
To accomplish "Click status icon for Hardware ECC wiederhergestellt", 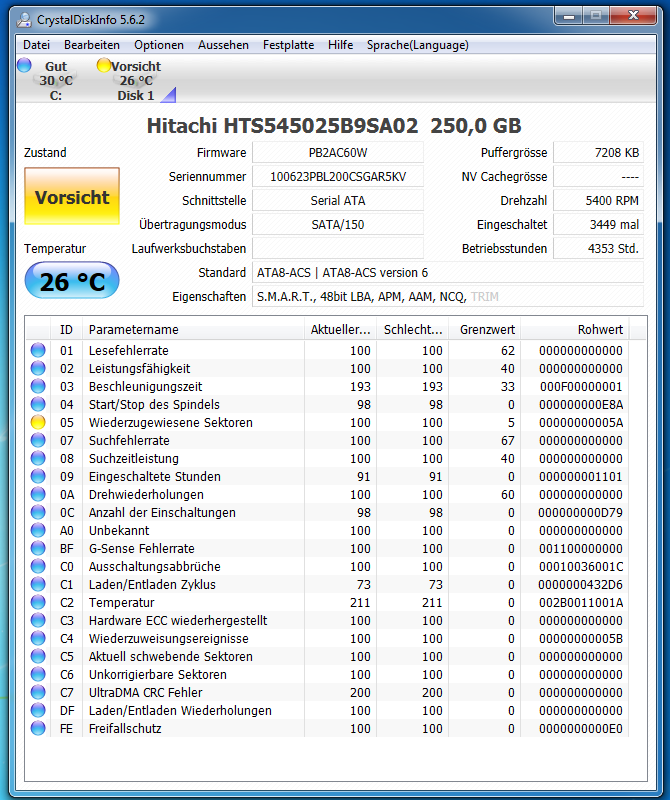I will click(38, 620).
